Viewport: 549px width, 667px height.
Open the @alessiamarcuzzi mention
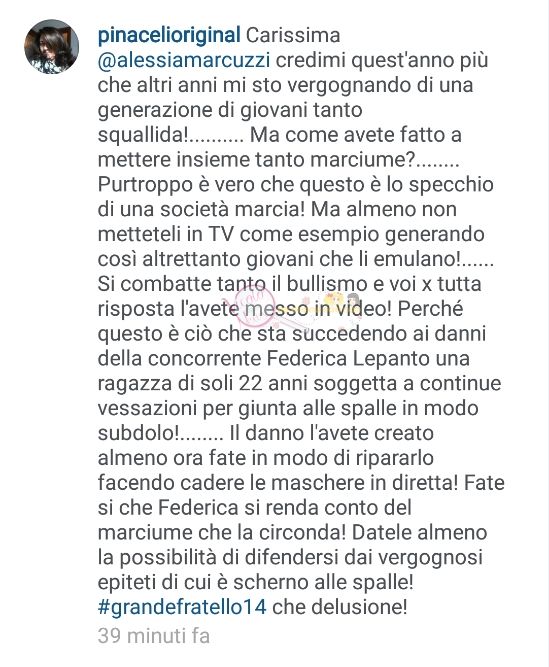pos(184,61)
